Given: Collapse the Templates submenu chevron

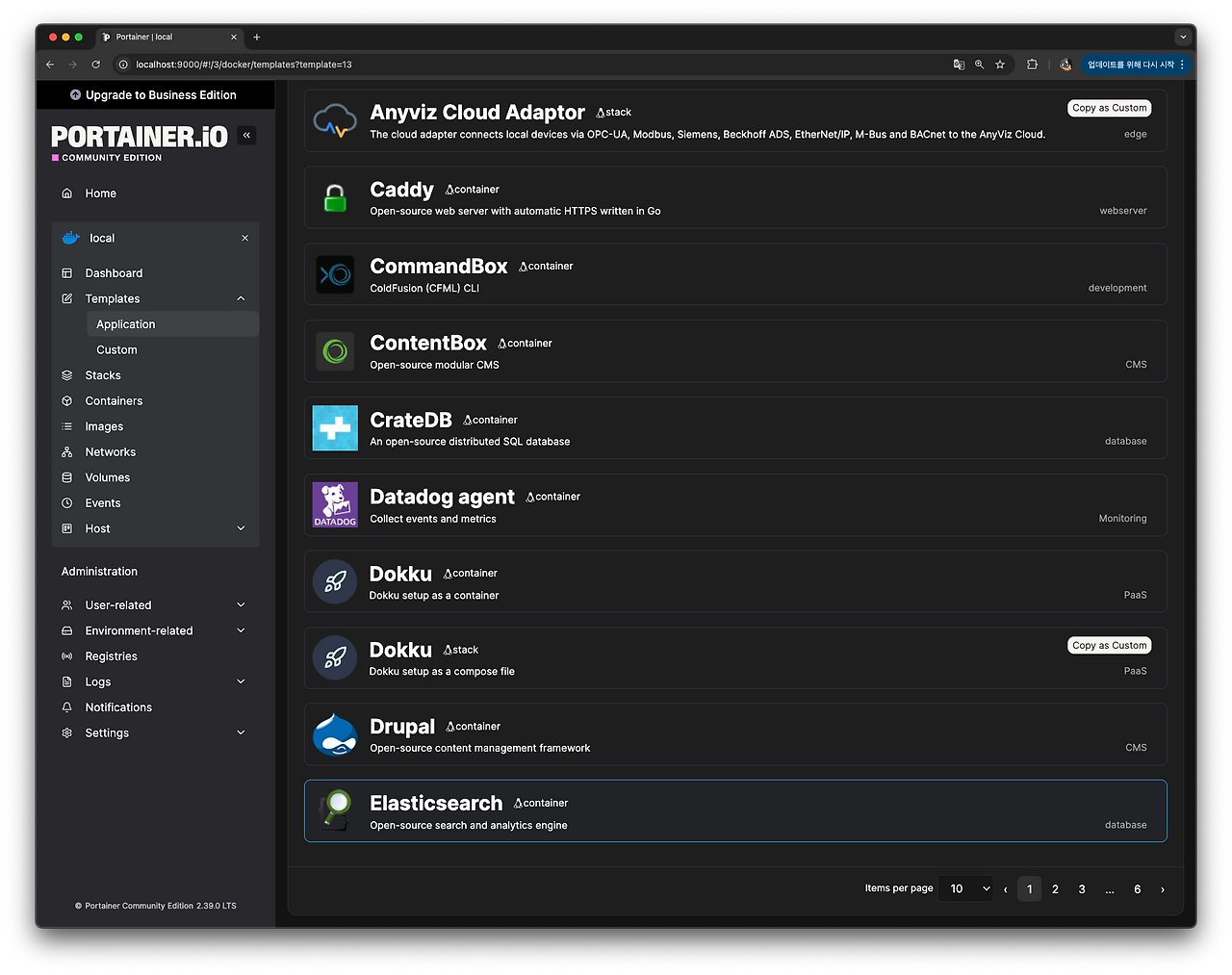Looking at the screenshot, I should tap(241, 299).
